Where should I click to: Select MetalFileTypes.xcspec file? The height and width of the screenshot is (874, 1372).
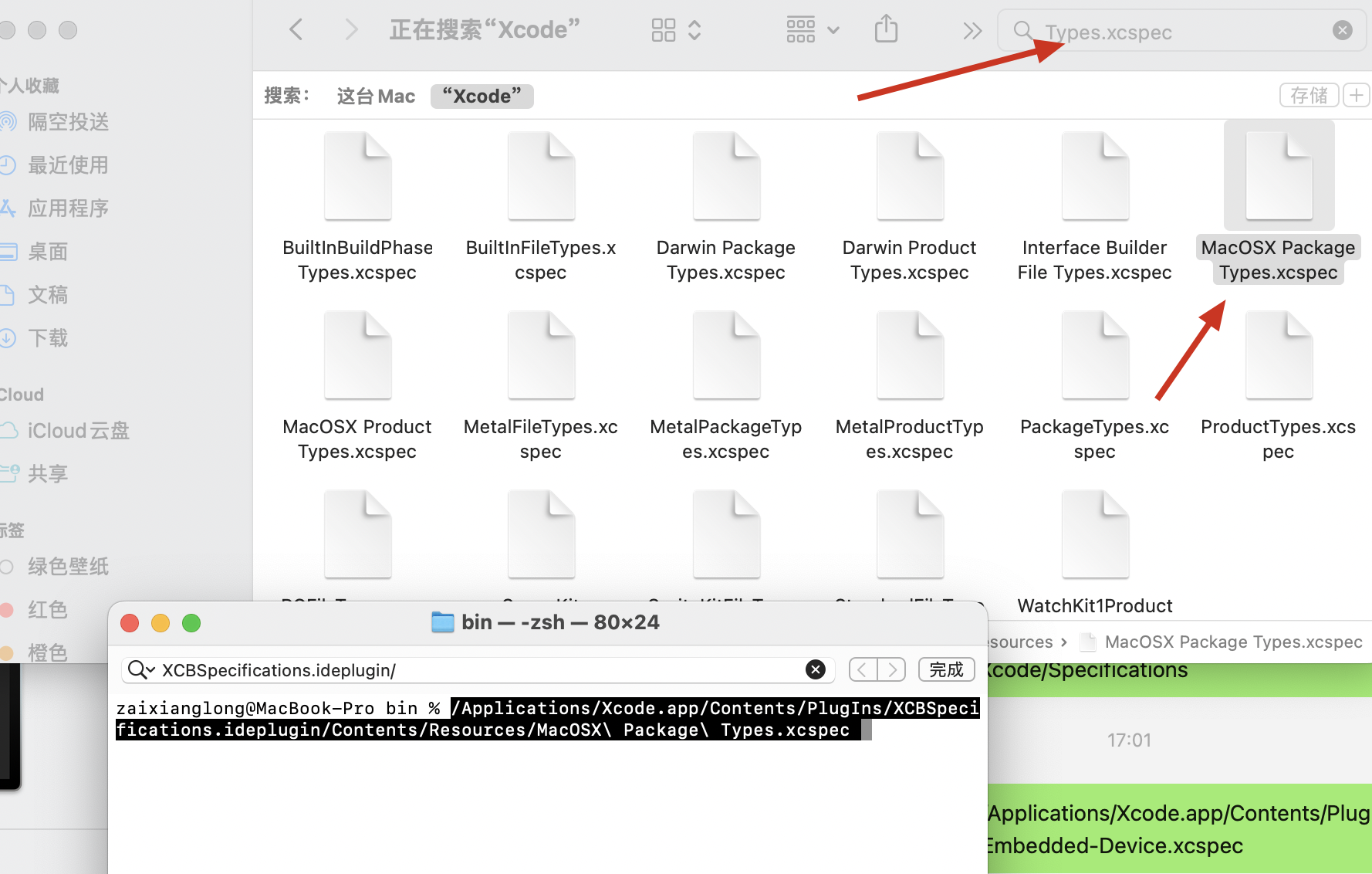point(541,386)
